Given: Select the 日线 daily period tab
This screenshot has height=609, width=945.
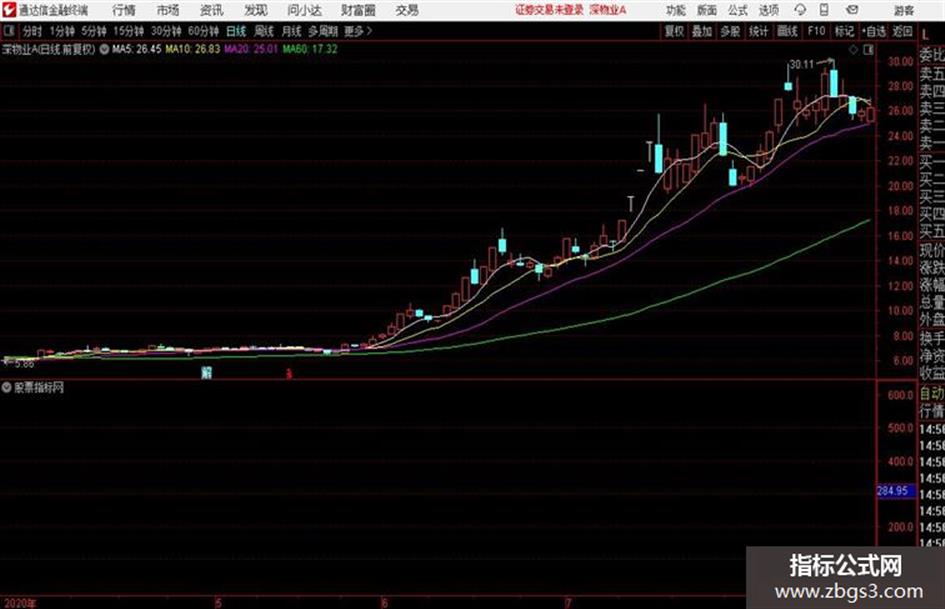Looking at the screenshot, I should (x=236, y=31).
